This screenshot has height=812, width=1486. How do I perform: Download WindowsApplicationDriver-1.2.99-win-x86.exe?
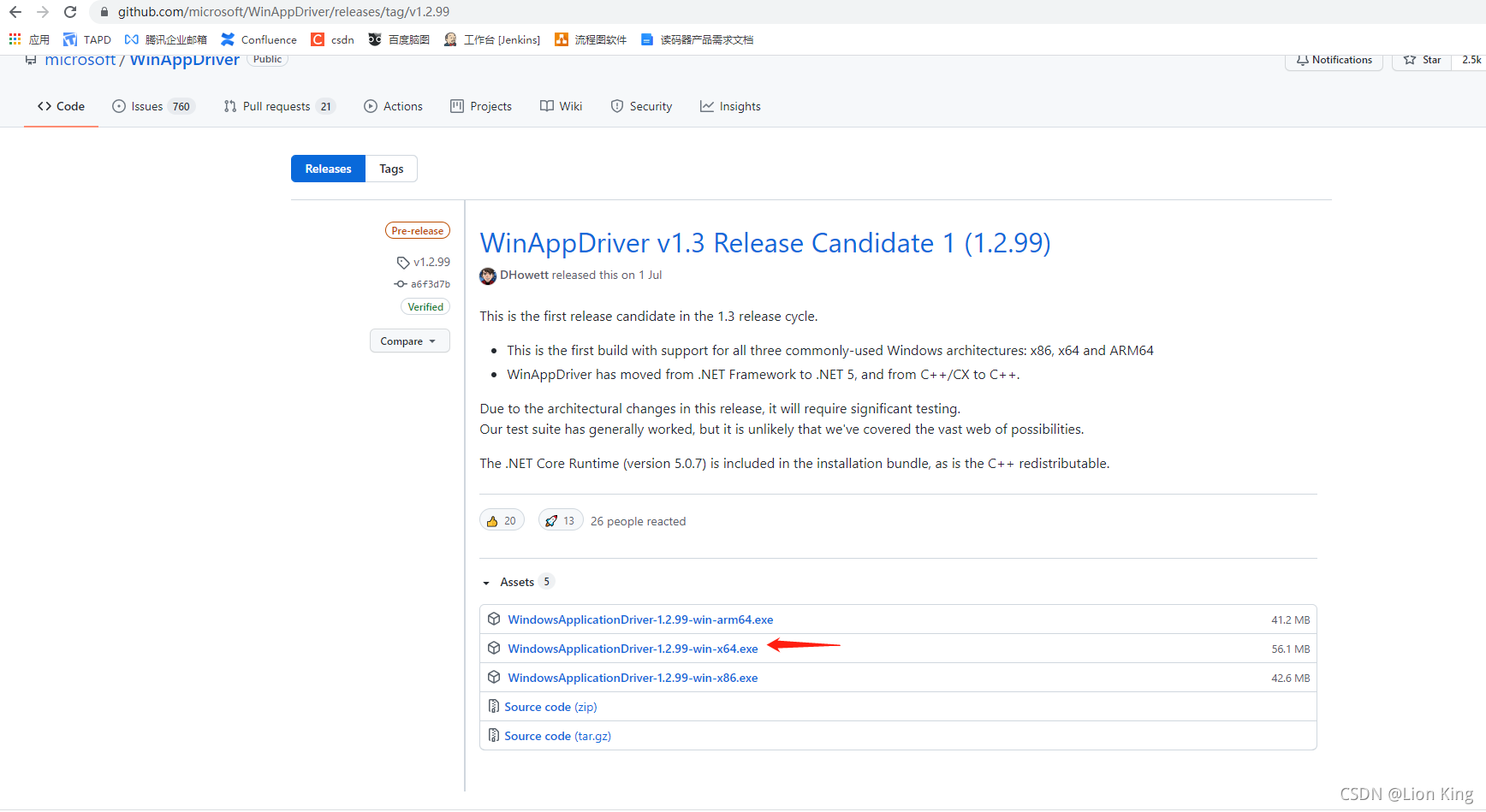[633, 678]
